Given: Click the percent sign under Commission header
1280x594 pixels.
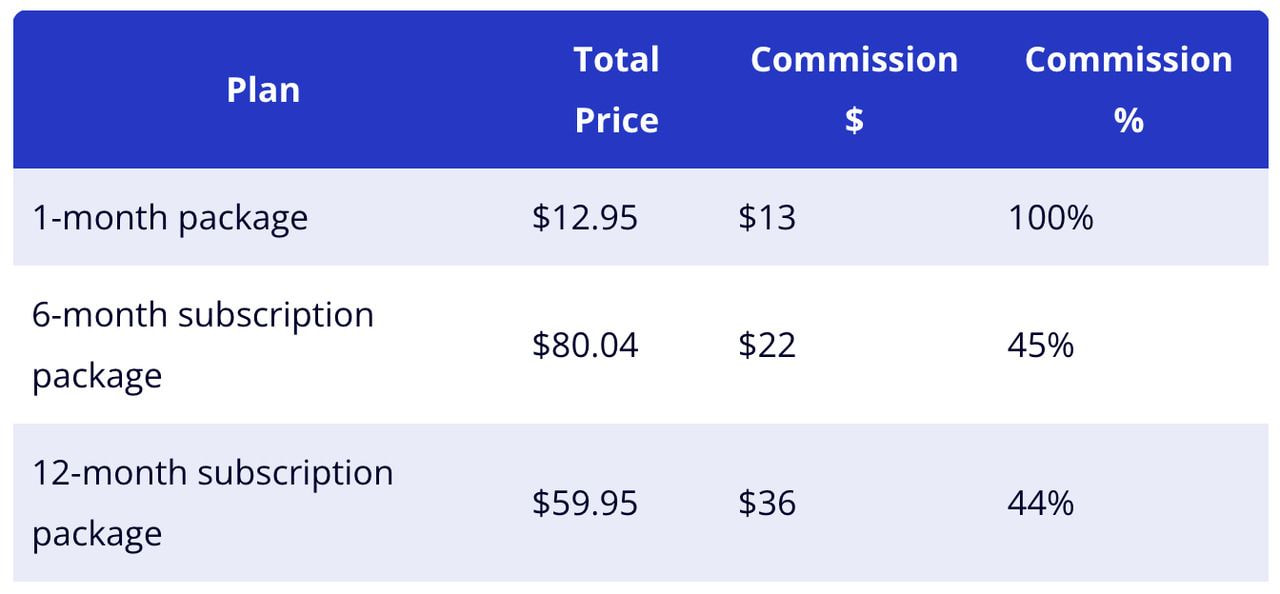Looking at the screenshot, I should (x=1128, y=121).
